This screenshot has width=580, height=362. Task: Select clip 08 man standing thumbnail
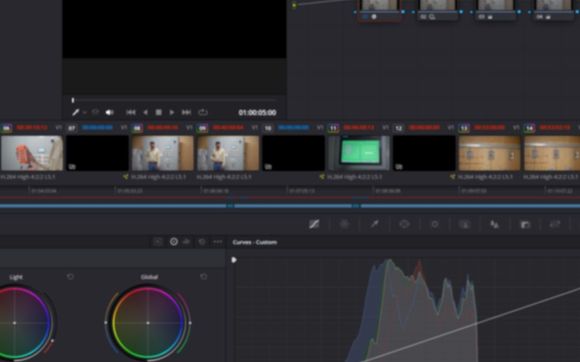click(x=163, y=153)
